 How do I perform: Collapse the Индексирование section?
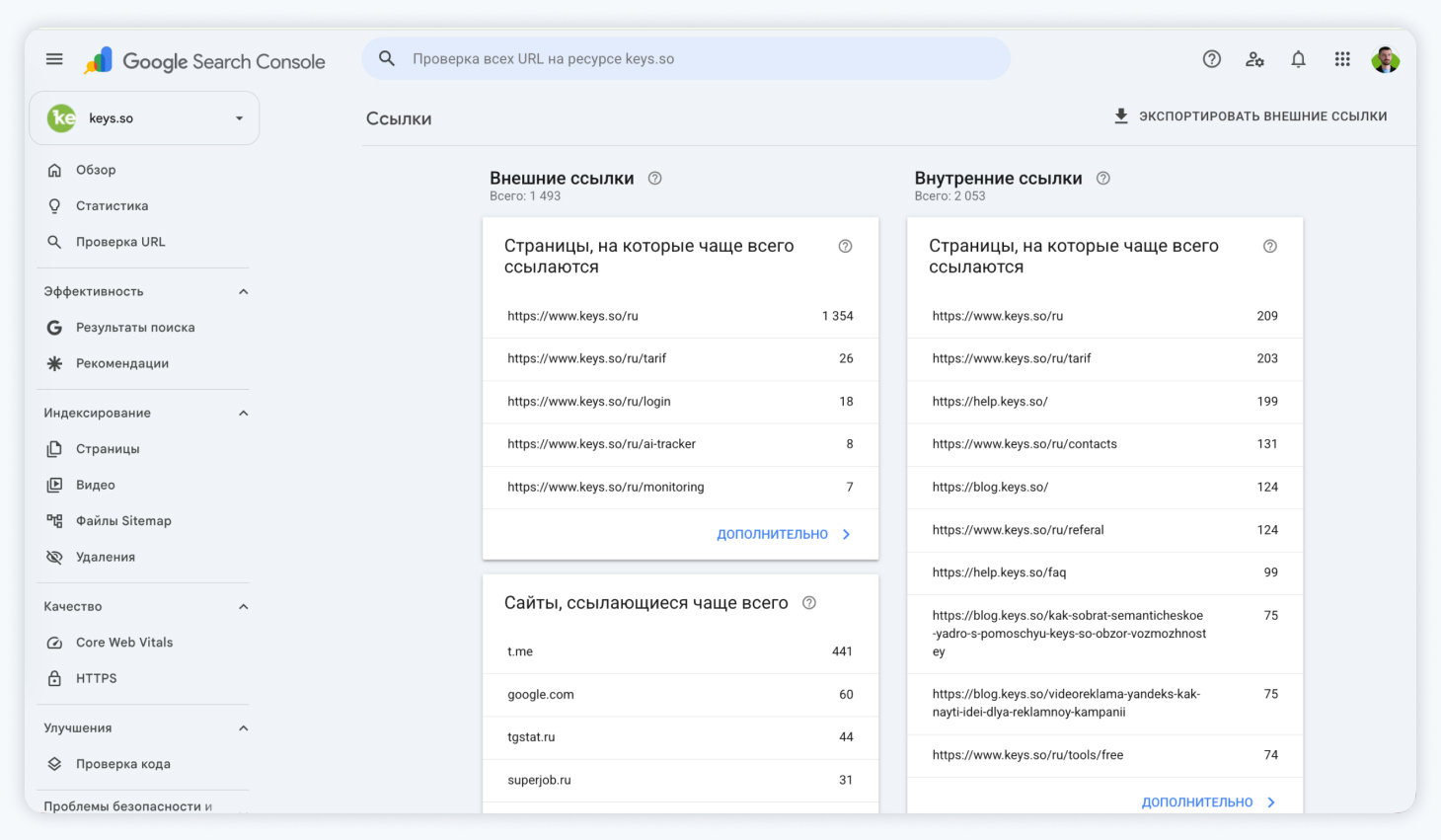[244, 414]
